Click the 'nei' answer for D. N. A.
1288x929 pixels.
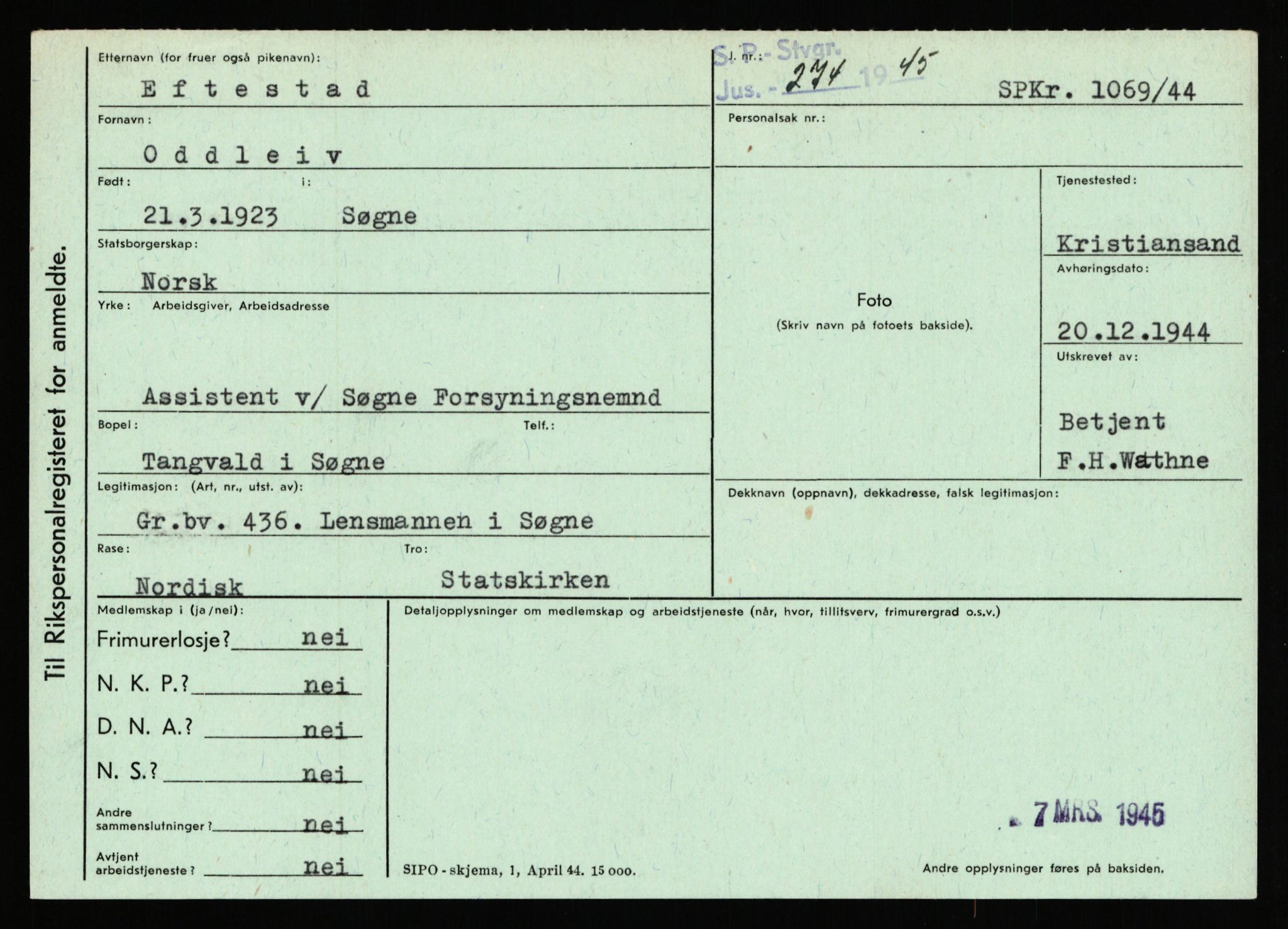[325, 730]
